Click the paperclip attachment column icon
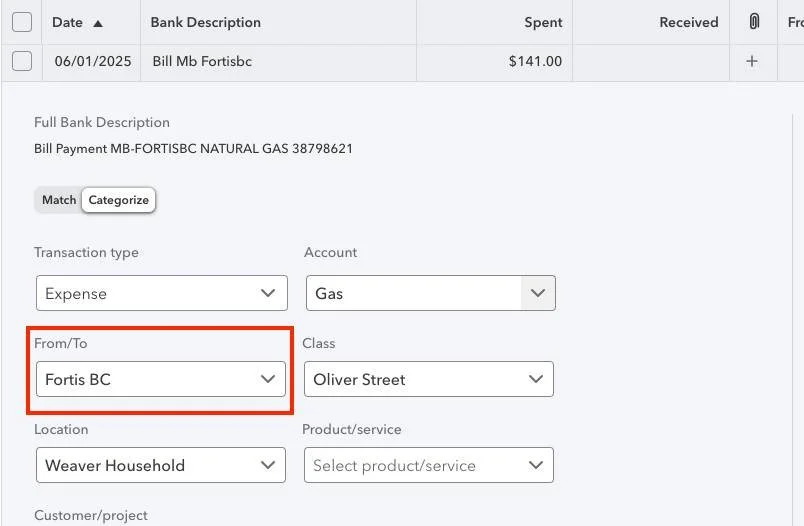This screenshot has width=804, height=526. (754, 22)
